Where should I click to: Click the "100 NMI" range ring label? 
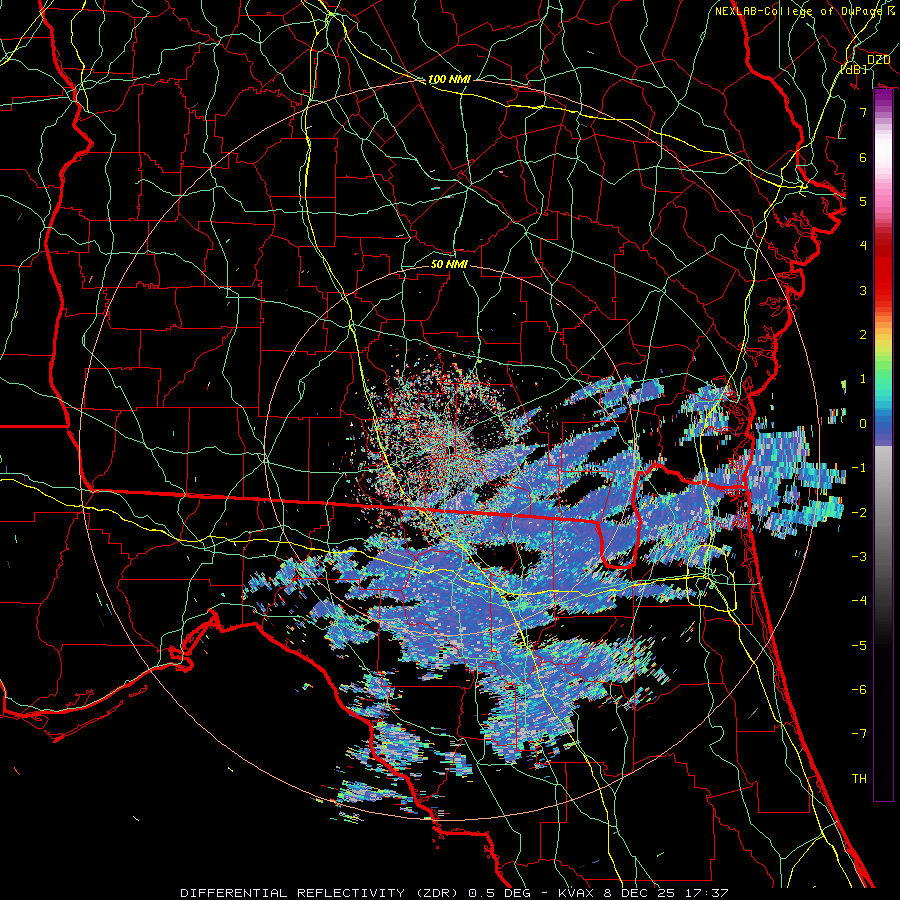point(449,79)
